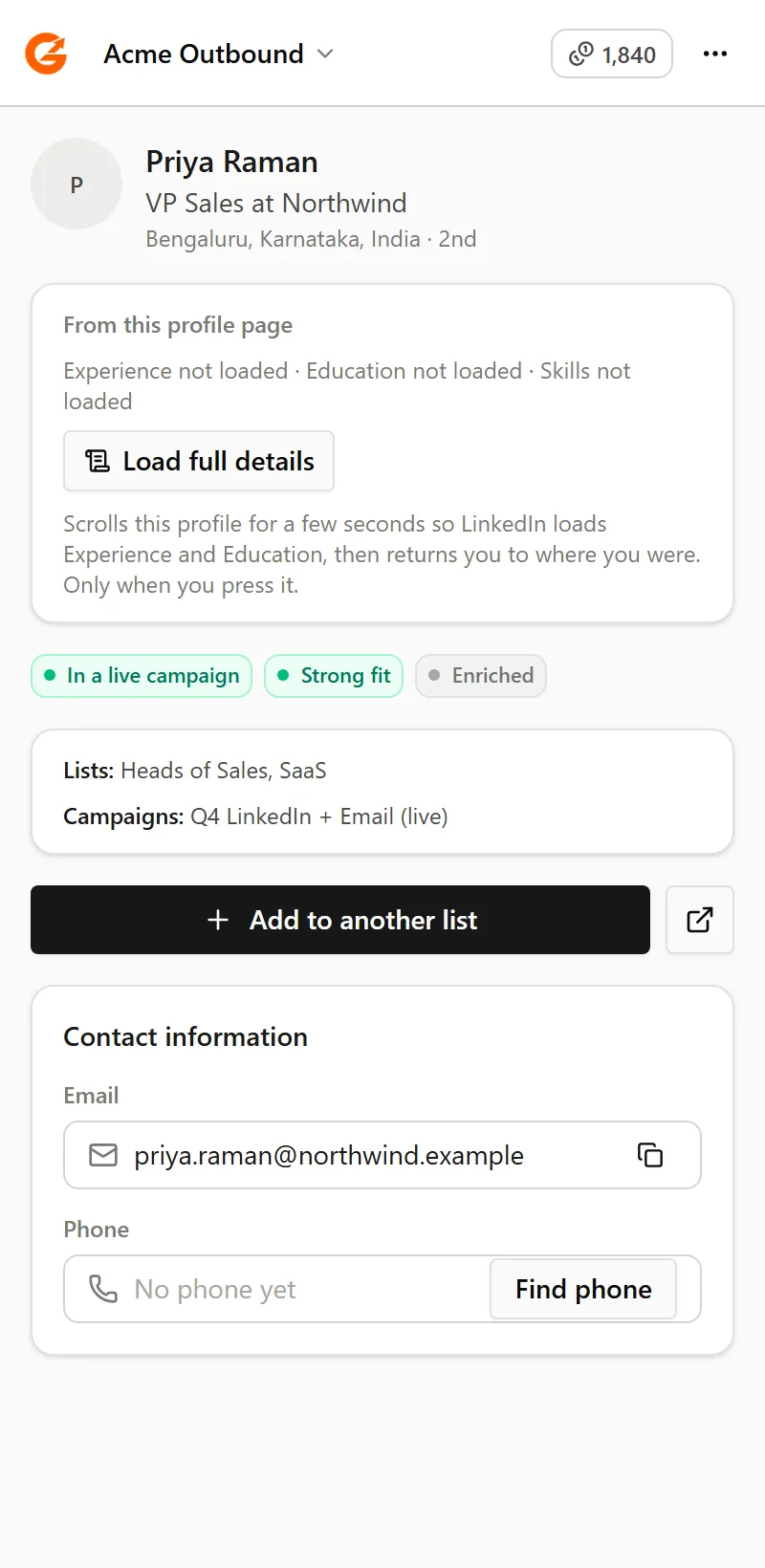Click the Strong fit status chip

334,676
